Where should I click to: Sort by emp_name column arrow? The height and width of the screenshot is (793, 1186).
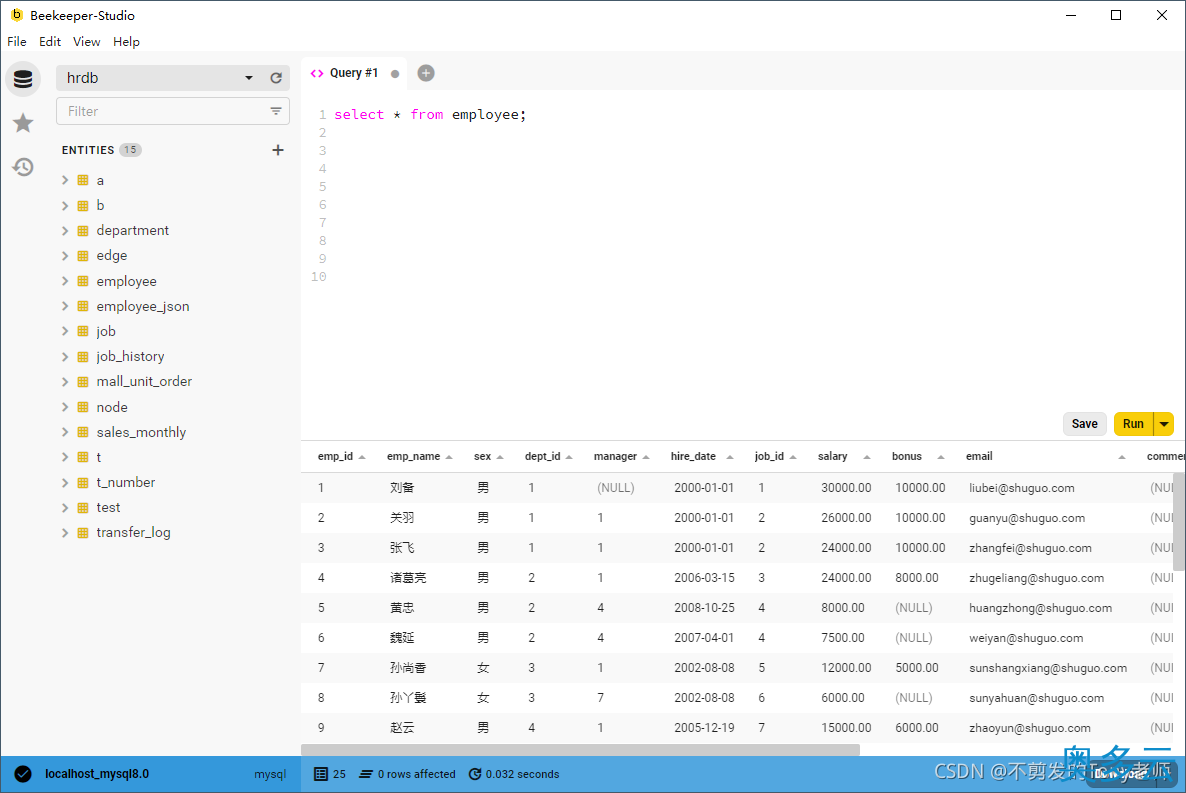pyautogui.click(x=449, y=457)
